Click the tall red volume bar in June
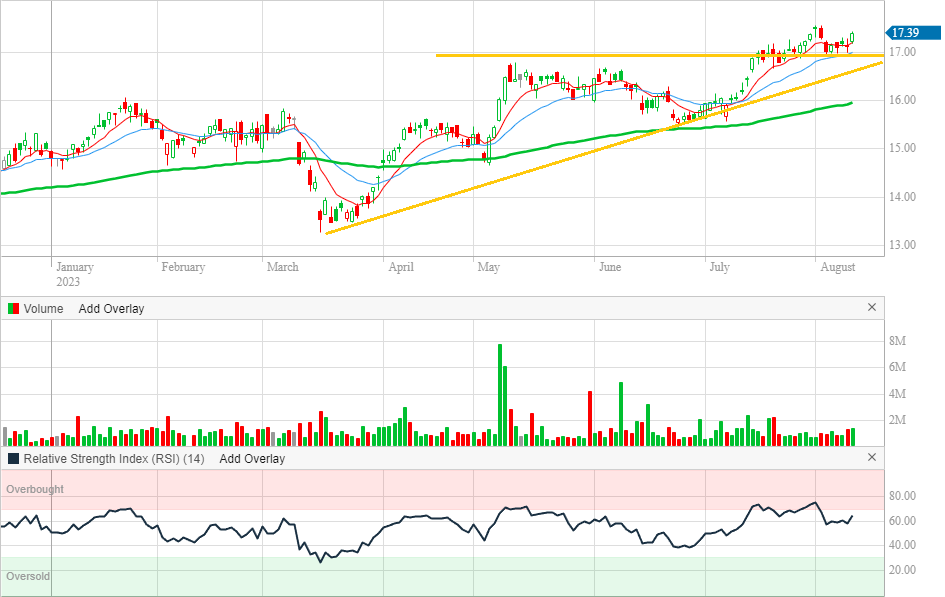The height and width of the screenshot is (597, 945). [x=590, y=418]
